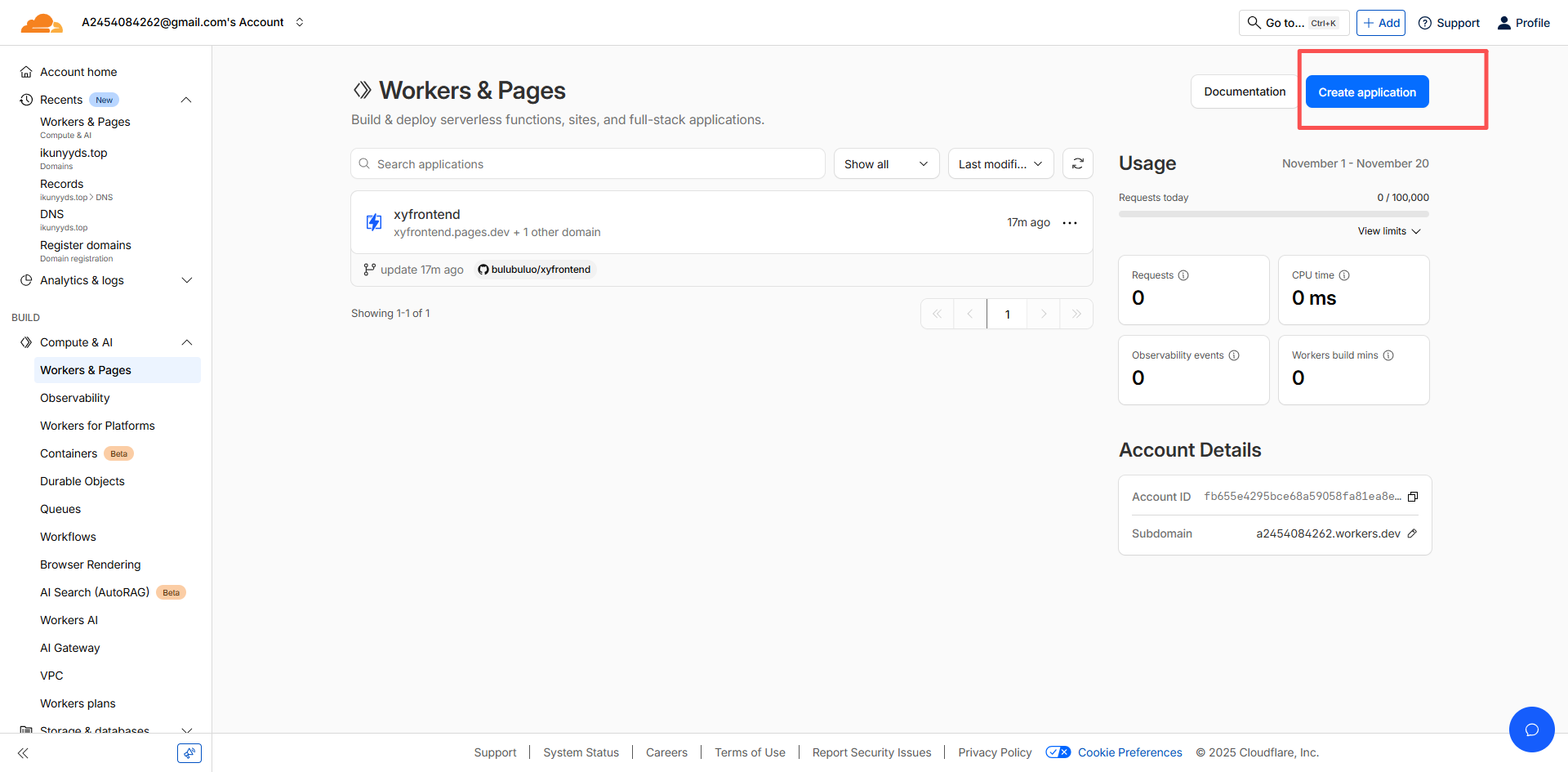1568x772 pixels.
Task: Click the Requests info icon
Action: click(1183, 275)
